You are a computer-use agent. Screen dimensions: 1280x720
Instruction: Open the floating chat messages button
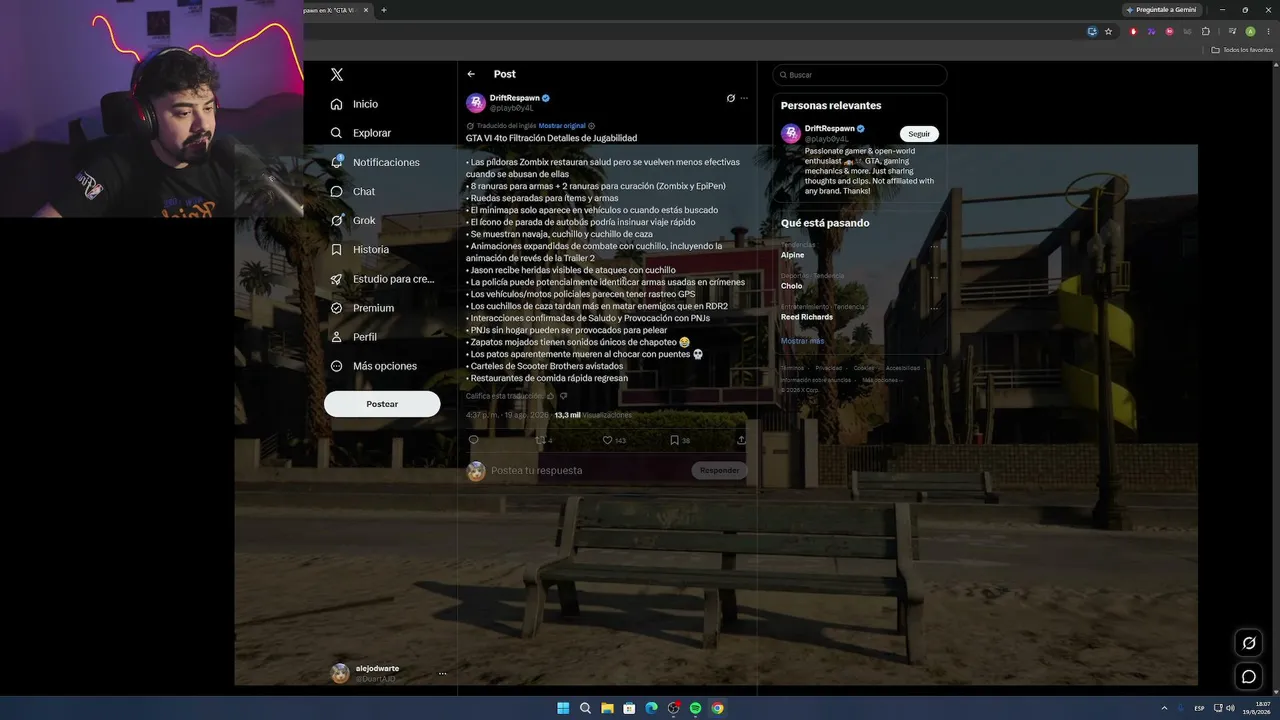click(x=1249, y=677)
